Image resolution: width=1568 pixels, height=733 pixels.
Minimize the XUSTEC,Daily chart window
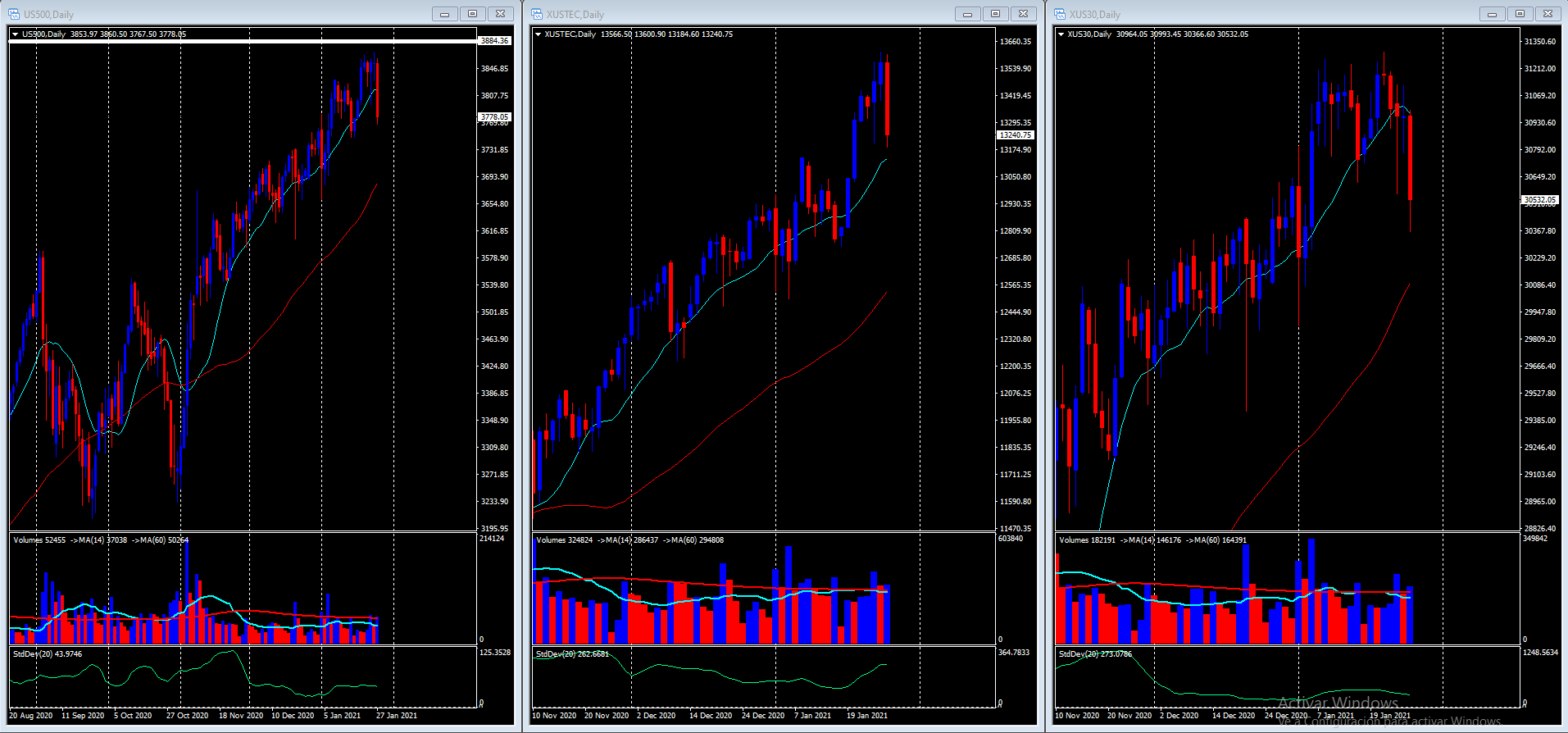(x=968, y=14)
